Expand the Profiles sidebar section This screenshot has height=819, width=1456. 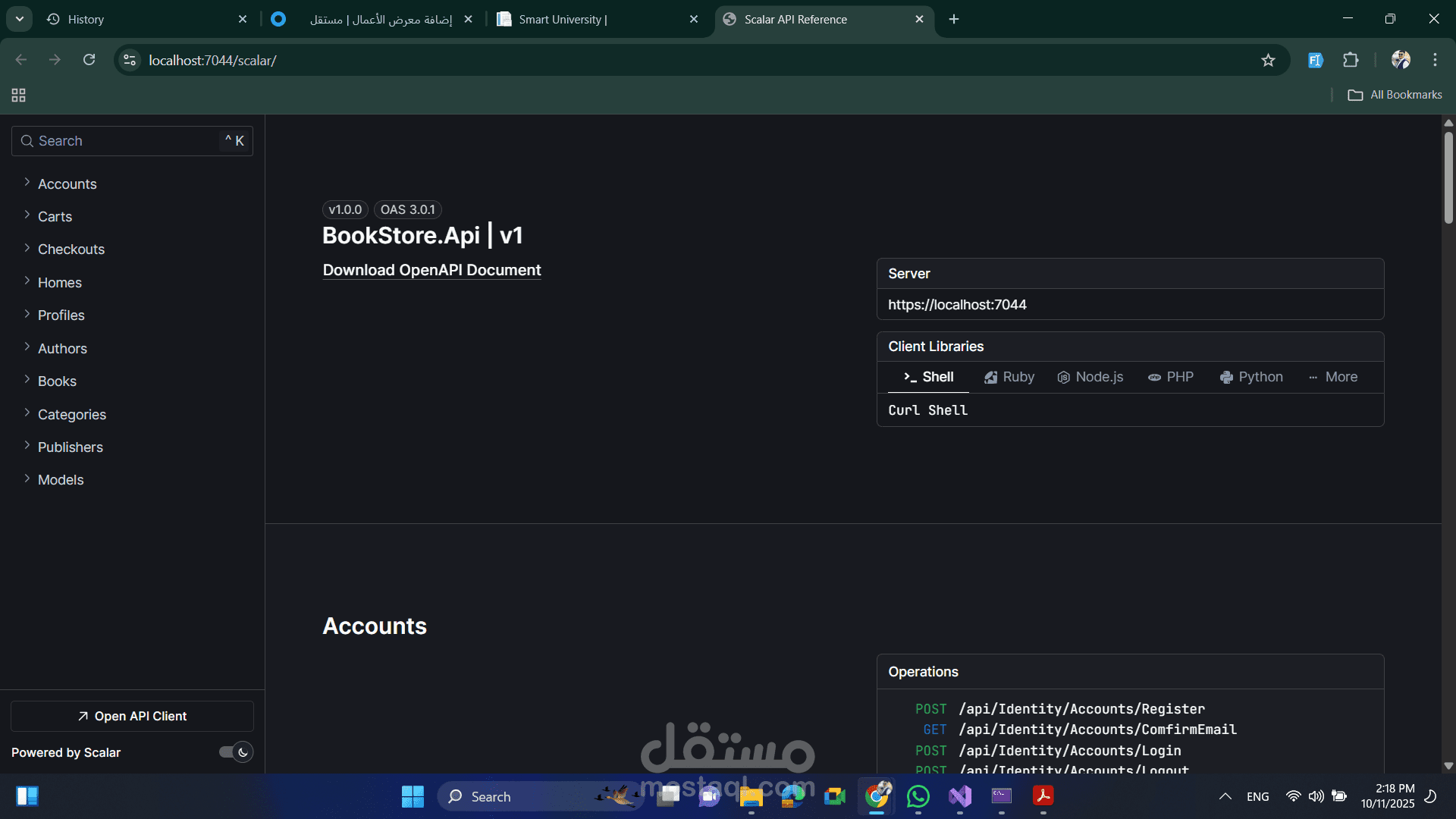(61, 315)
